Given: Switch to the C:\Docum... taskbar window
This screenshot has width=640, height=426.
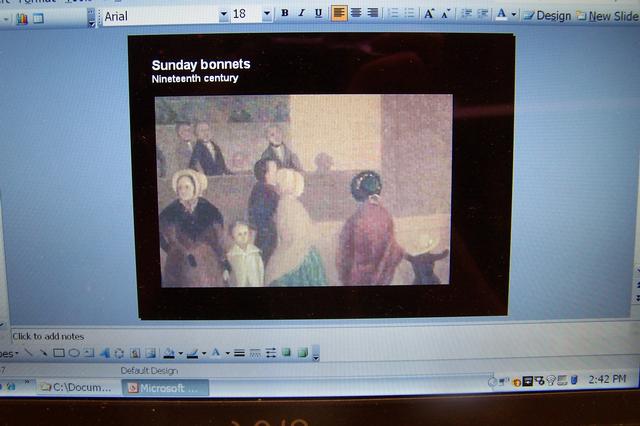Looking at the screenshot, I should [x=76, y=387].
